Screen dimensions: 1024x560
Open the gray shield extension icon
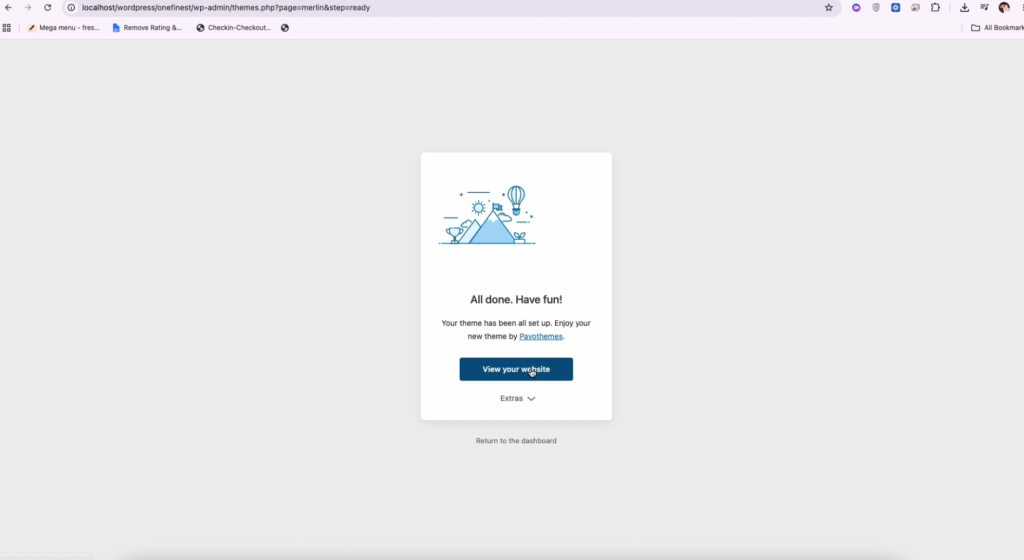876,8
